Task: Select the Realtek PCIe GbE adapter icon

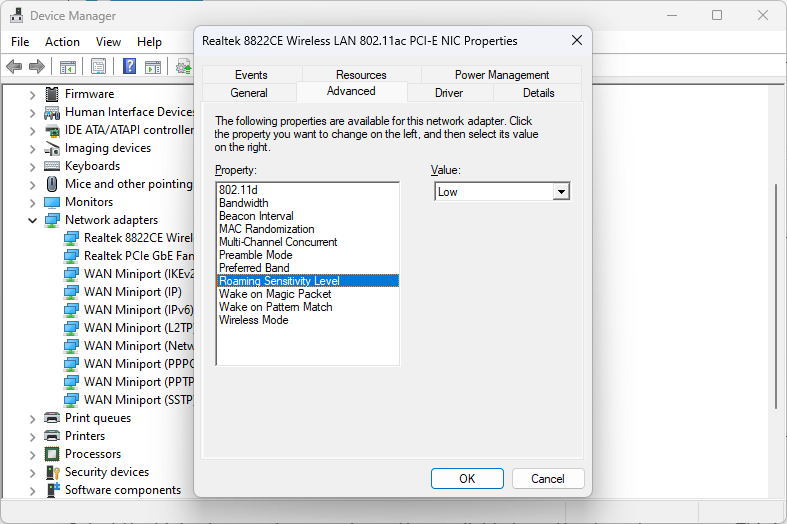Action: (71, 256)
